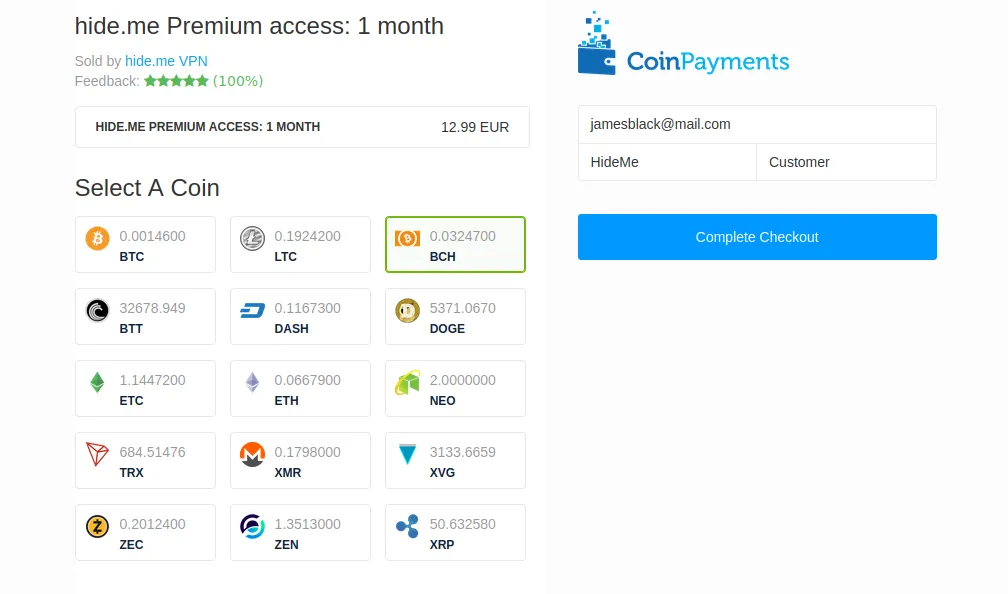Select the Dash coin icon
The image size is (1008, 594).
coord(253,311)
